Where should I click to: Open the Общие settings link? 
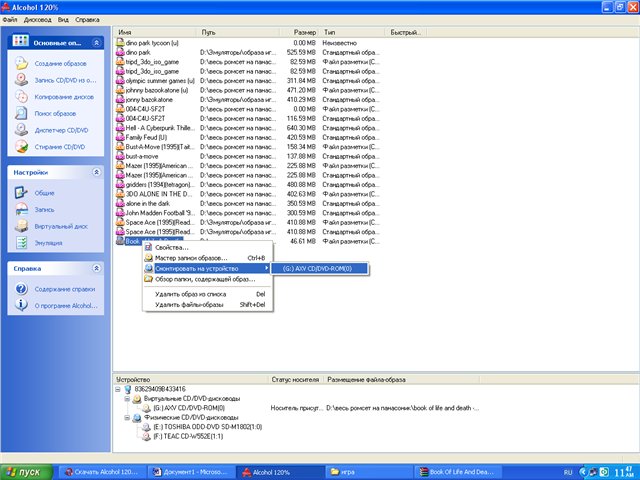pyautogui.click(x=45, y=192)
